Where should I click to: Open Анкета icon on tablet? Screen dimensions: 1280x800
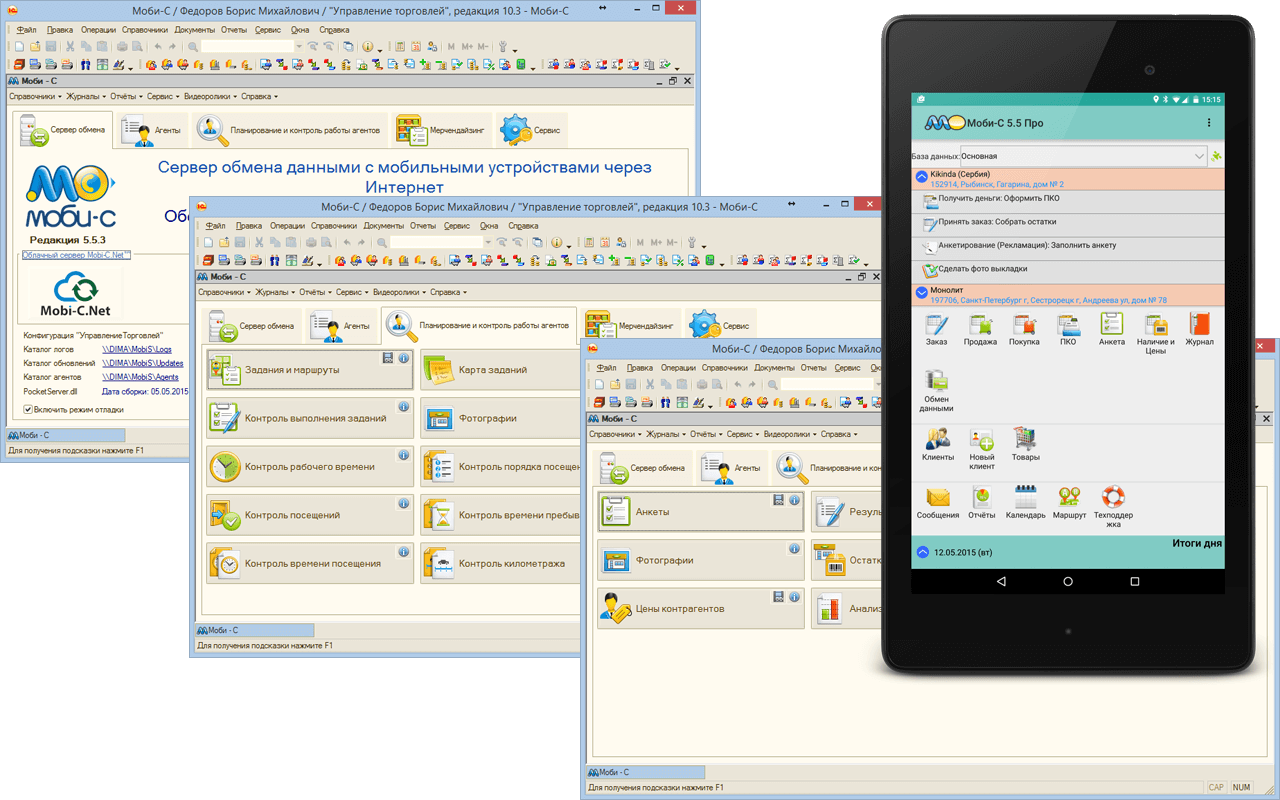coord(1112,331)
